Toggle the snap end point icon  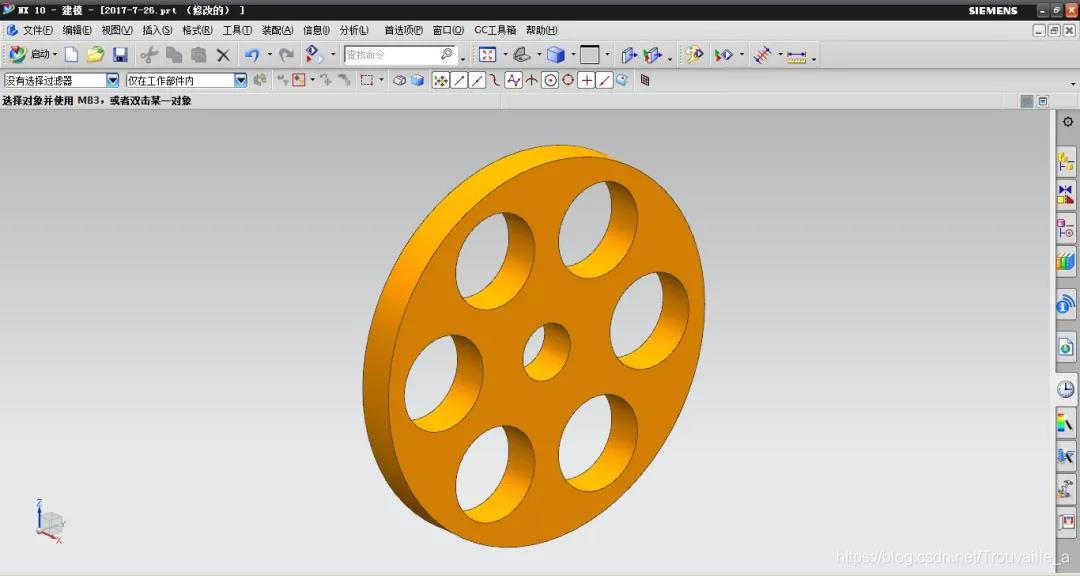point(459,81)
